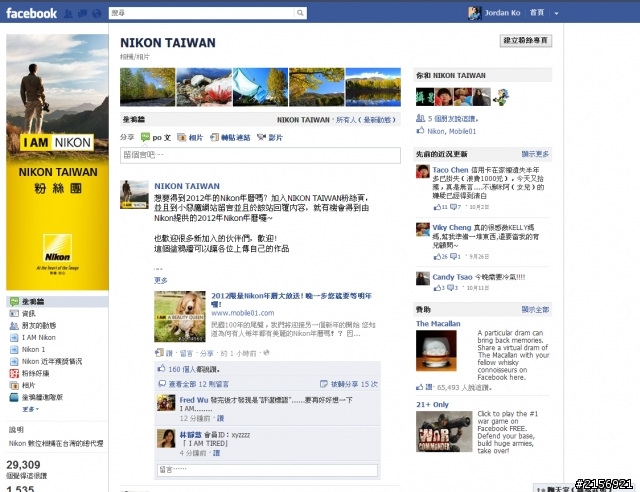
Task: Open blue fabric and yellow tree photo
Action: [x=260, y=87]
